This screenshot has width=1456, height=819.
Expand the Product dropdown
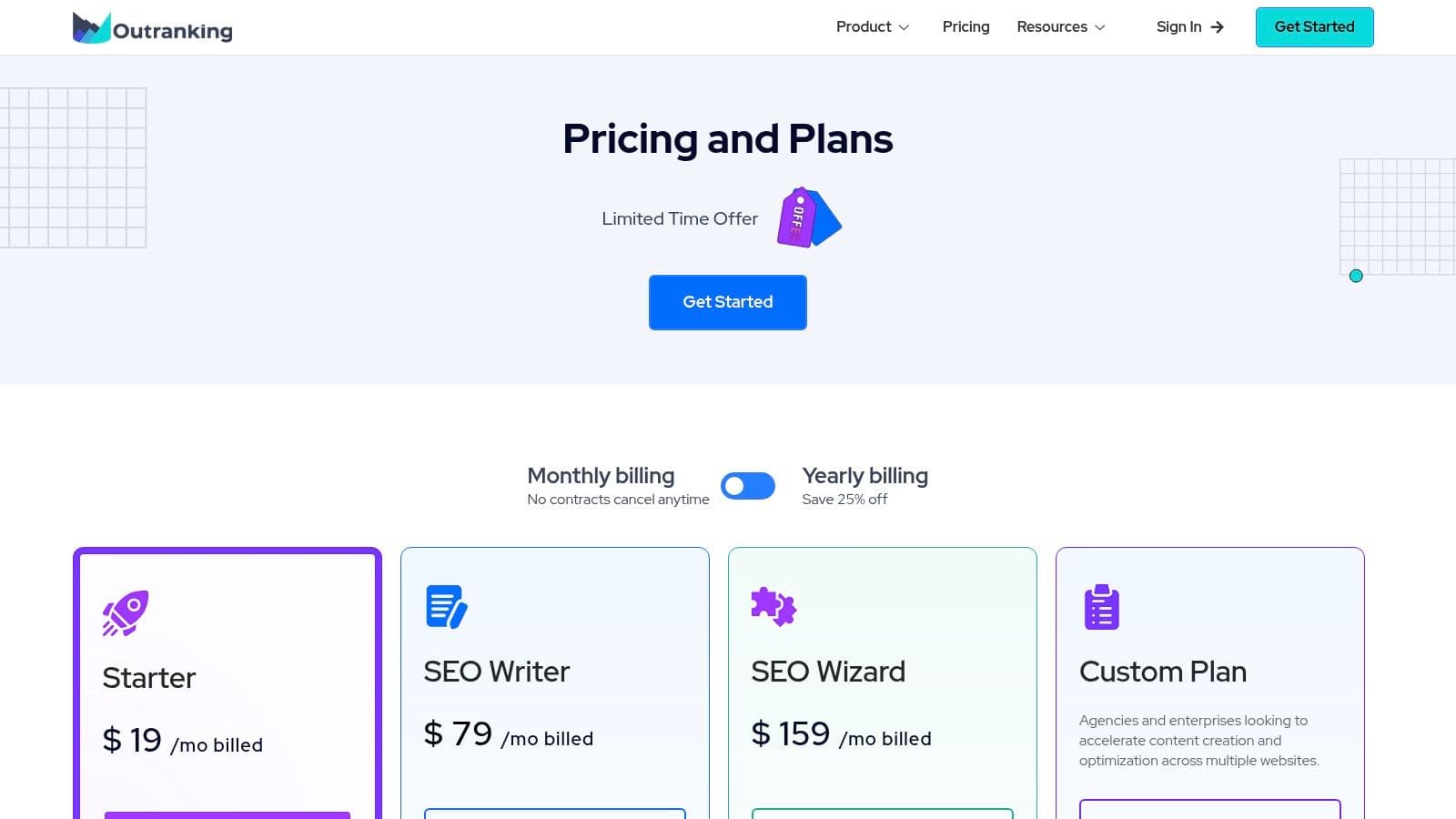[x=871, y=26]
